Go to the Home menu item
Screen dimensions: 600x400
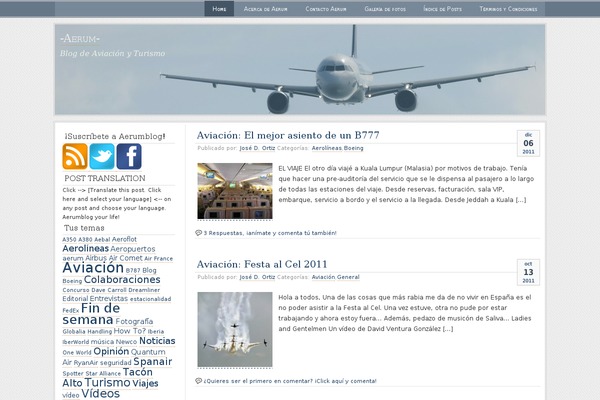coord(219,9)
